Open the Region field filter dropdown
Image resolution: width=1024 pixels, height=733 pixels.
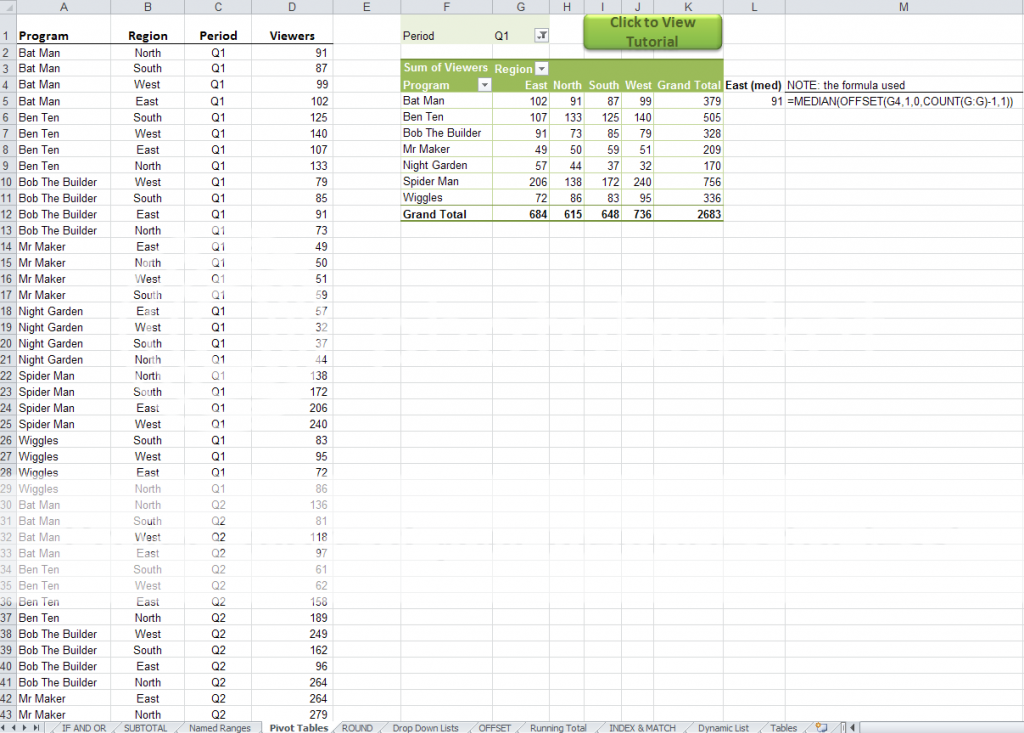pyautogui.click(x=541, y=68)
